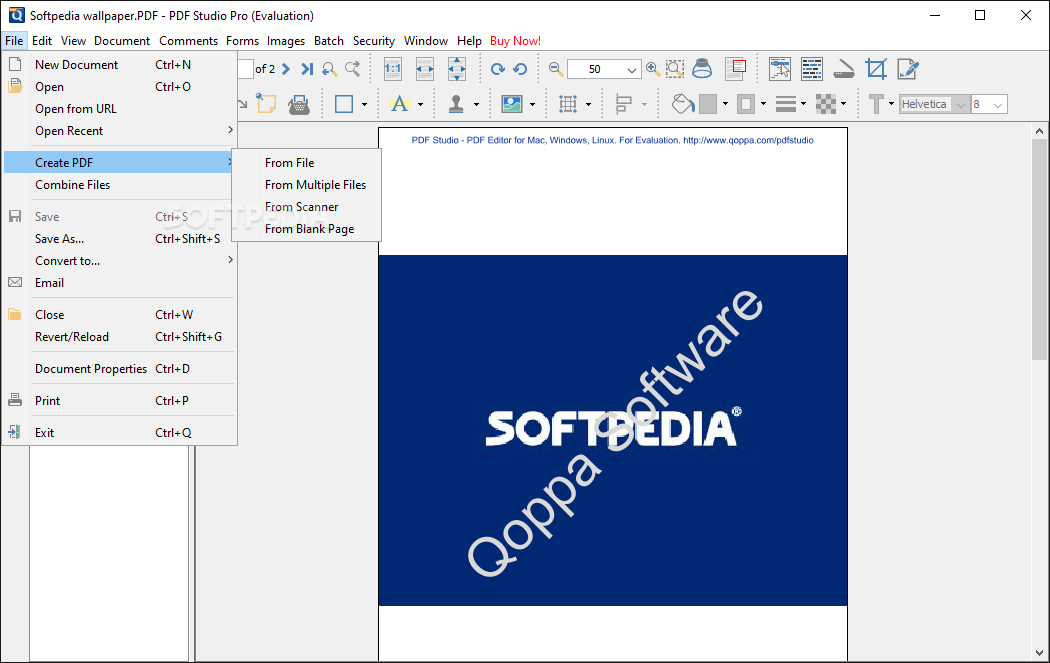Screen dimensions: 1050x663
Task: Go to next page arrow
Action: click(x=286, y=69)
